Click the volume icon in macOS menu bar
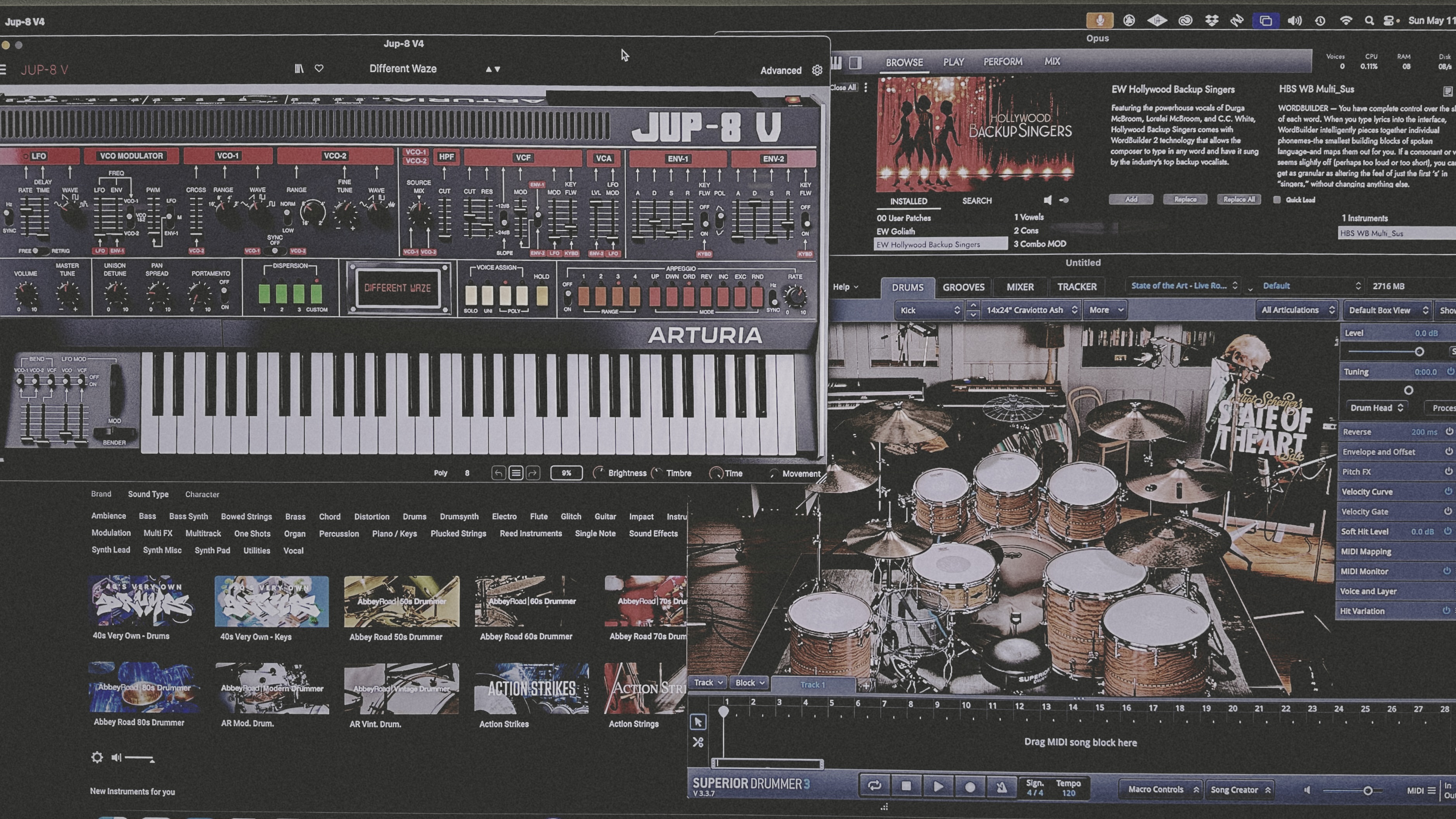This screenshot has width=1456, height=819. tap(1294, 21)
